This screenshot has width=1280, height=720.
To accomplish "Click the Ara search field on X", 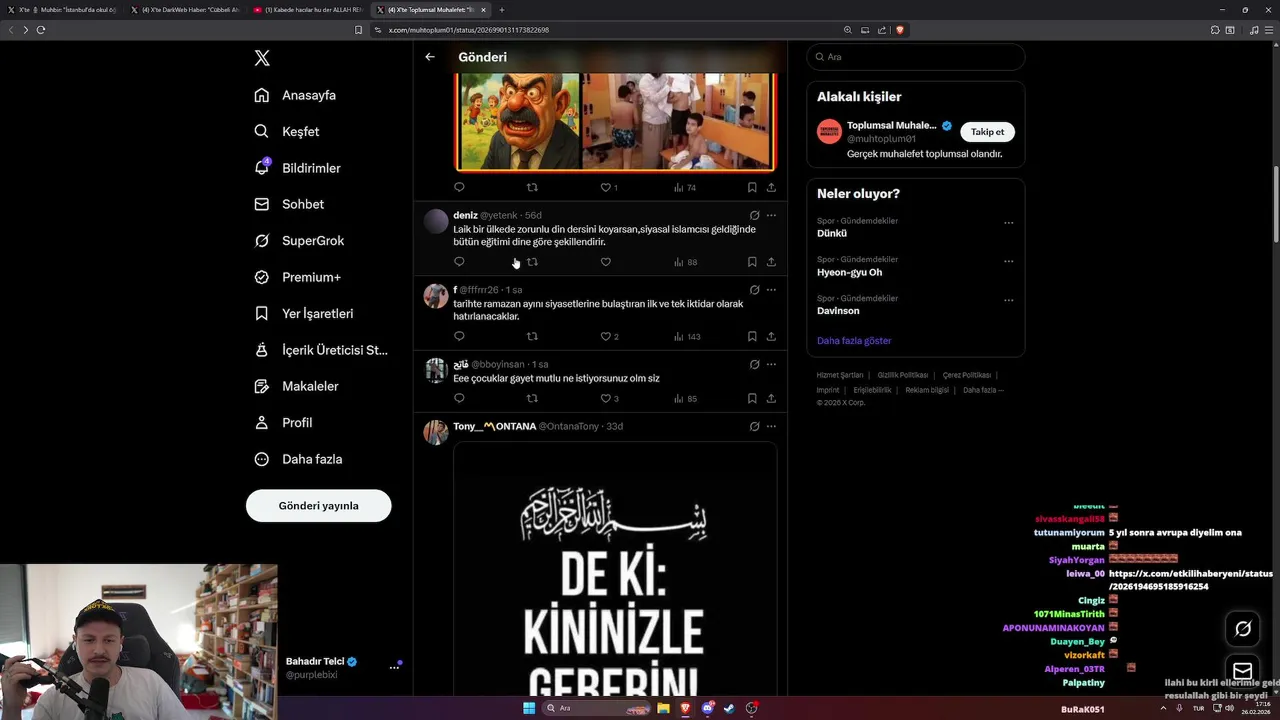I will click(915, 57).
